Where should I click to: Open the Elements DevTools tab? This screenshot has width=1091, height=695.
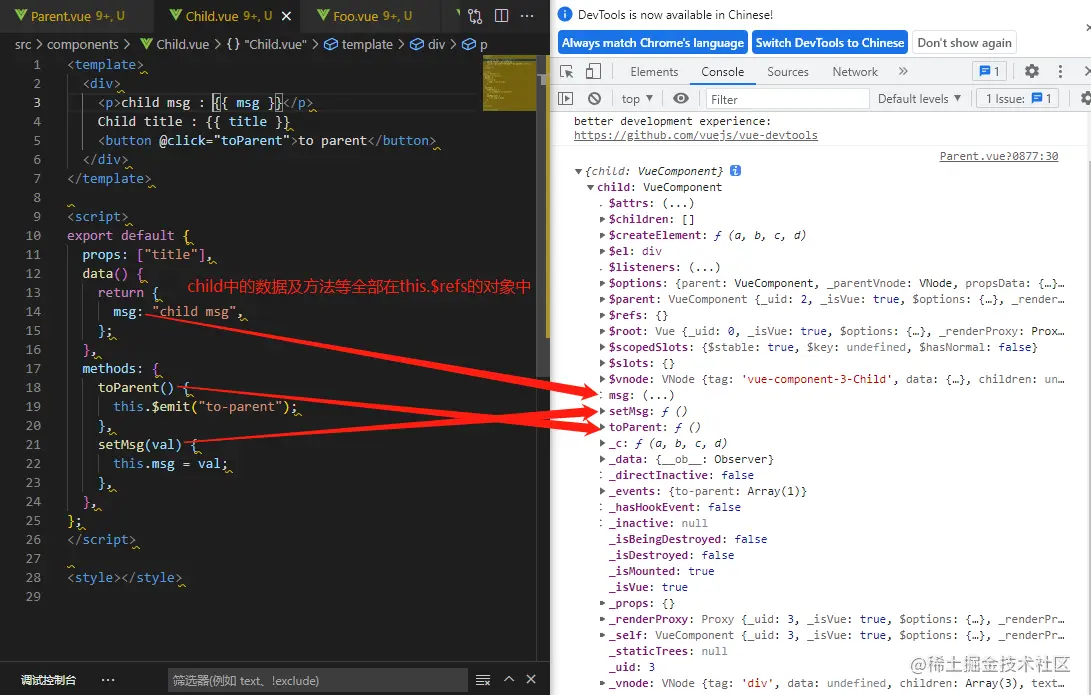654,72
